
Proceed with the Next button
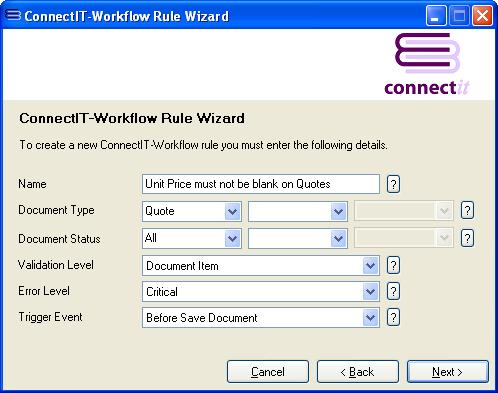point(448,371)
